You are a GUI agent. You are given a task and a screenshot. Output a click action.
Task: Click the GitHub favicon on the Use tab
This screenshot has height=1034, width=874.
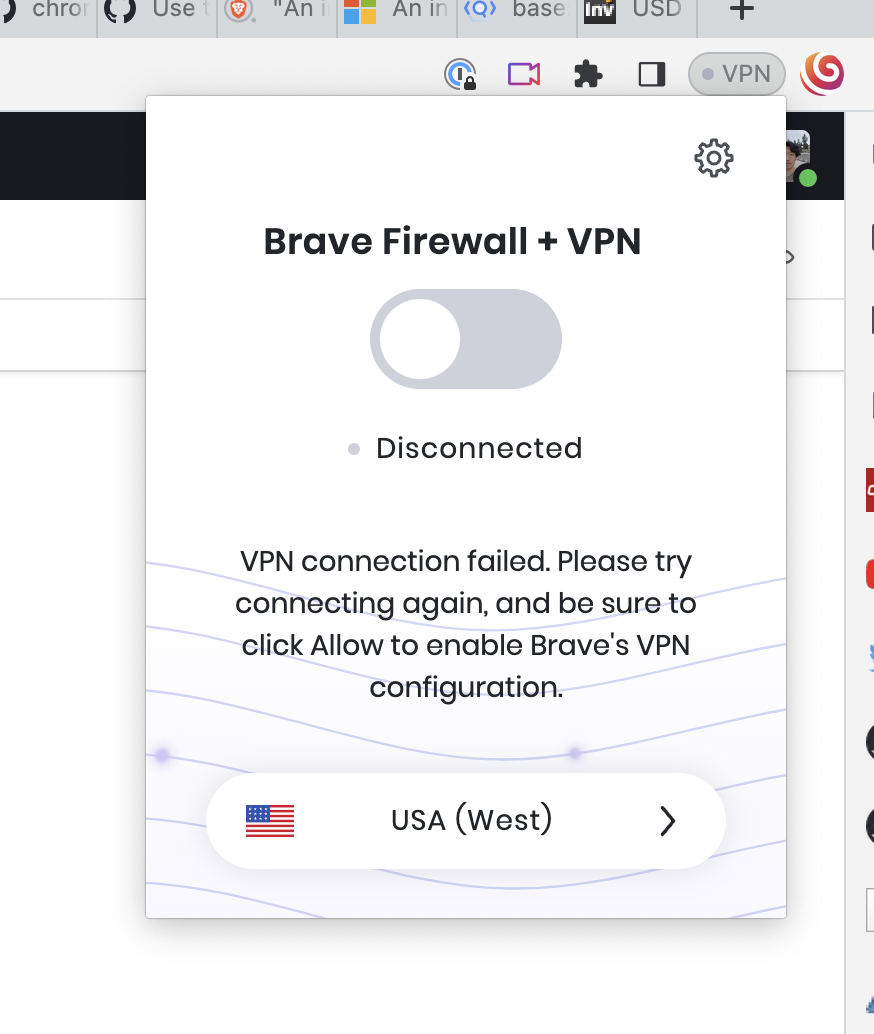121,12
